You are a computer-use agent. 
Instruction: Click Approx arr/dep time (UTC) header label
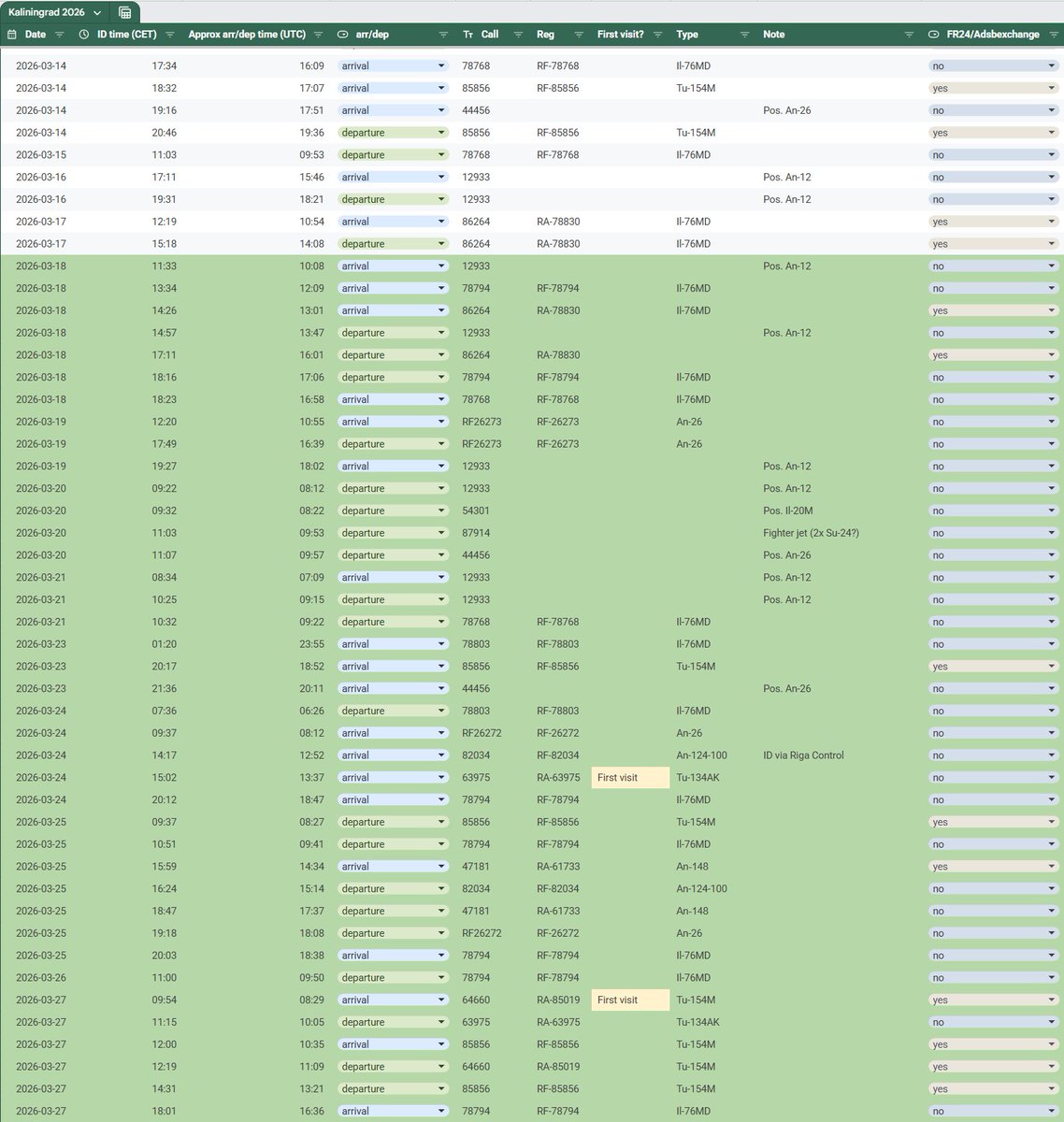pos(247,35)
